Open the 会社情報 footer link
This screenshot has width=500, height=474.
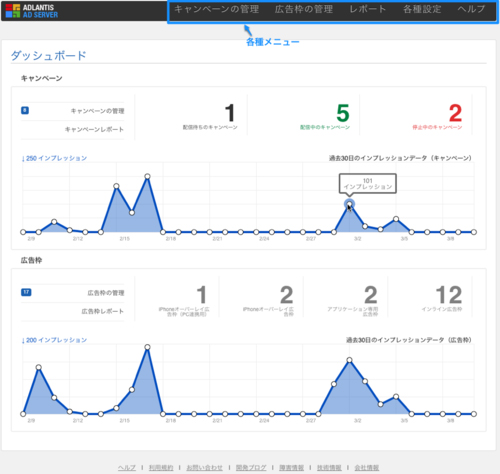367,468
